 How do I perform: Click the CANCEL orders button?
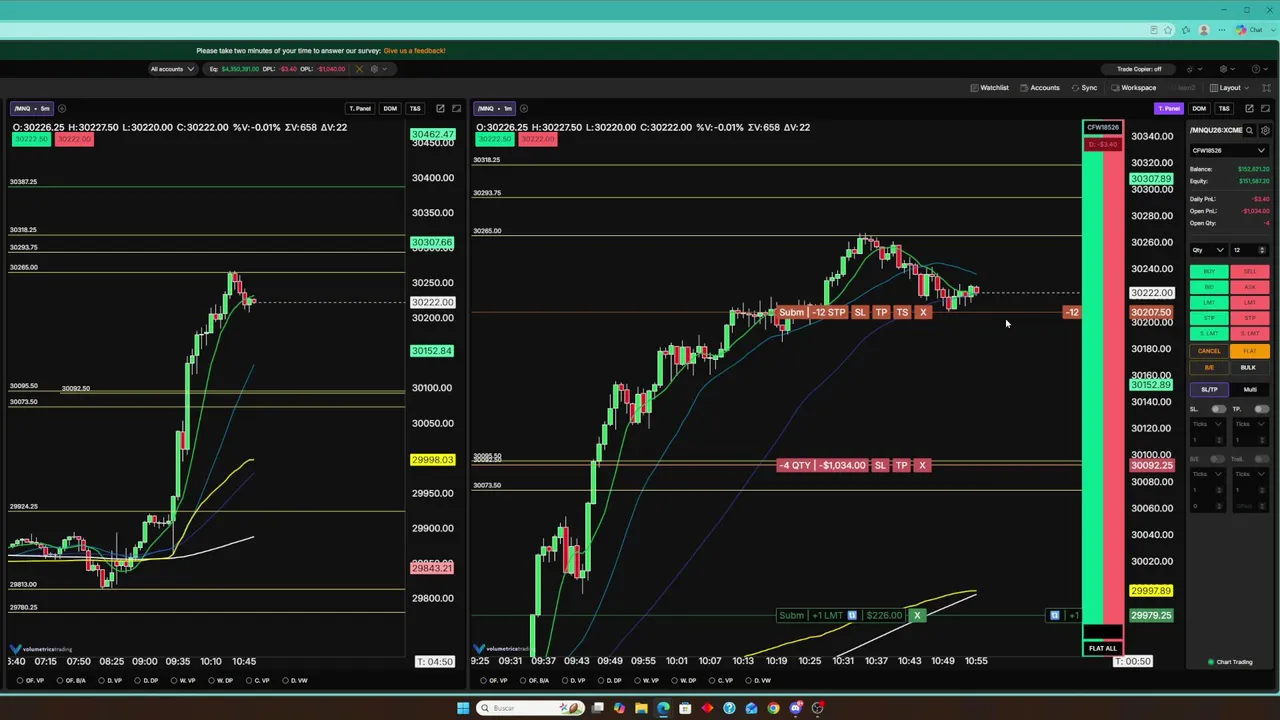tap(1209, 351)
